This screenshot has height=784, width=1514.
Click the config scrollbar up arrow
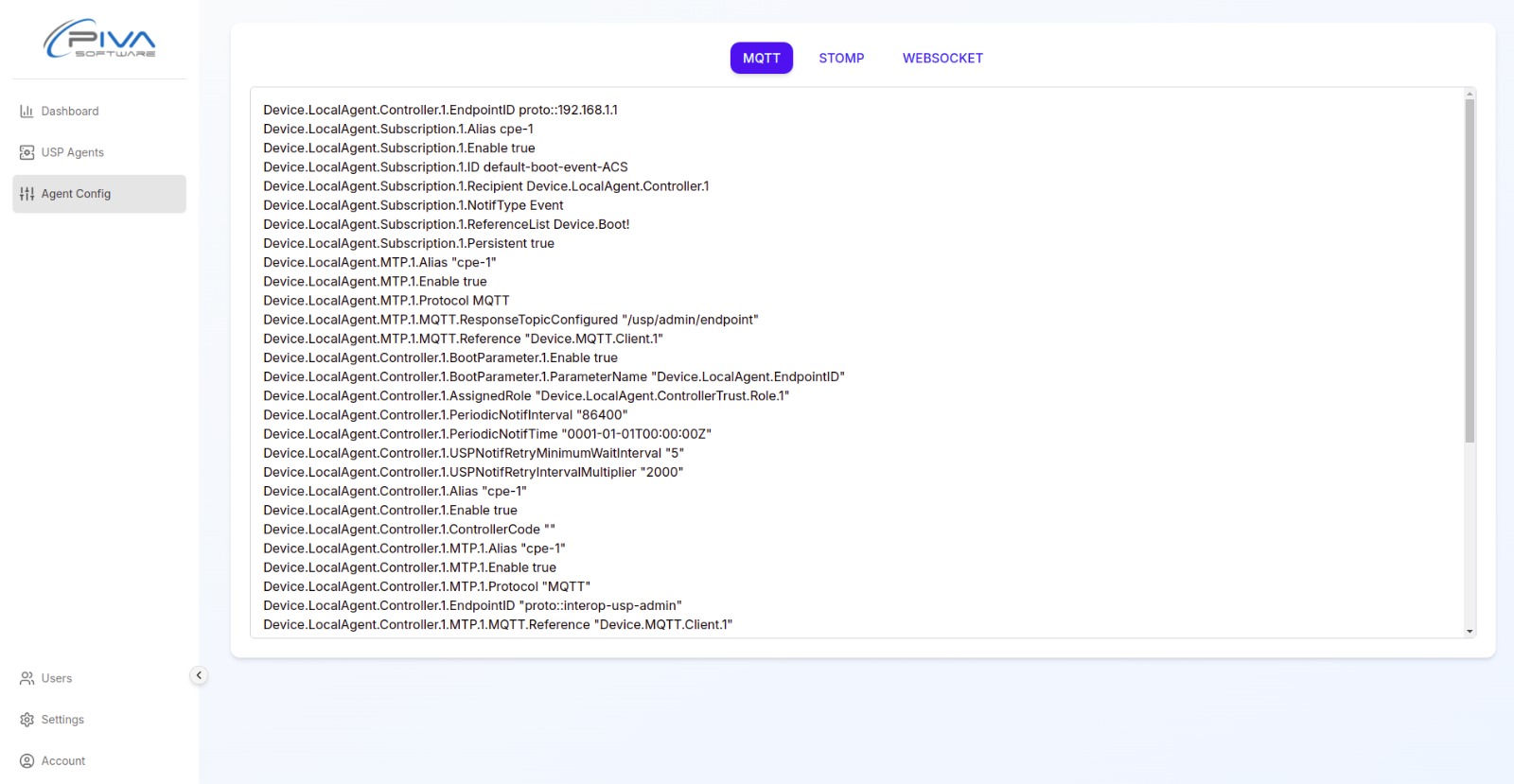[1470, 94]
